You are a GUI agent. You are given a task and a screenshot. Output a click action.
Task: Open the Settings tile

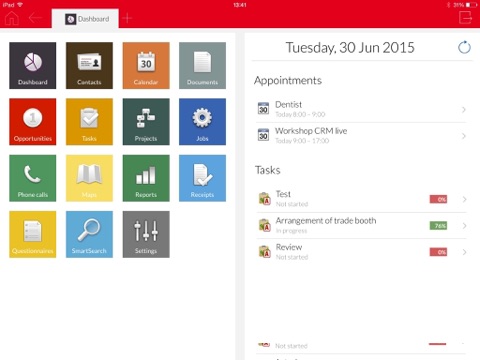(x=146, y=234)
